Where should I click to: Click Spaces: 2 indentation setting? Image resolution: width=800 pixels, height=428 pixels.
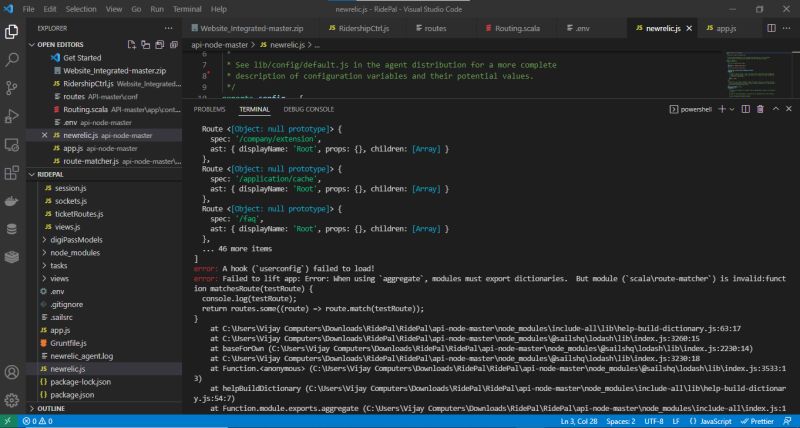[620, 421]
